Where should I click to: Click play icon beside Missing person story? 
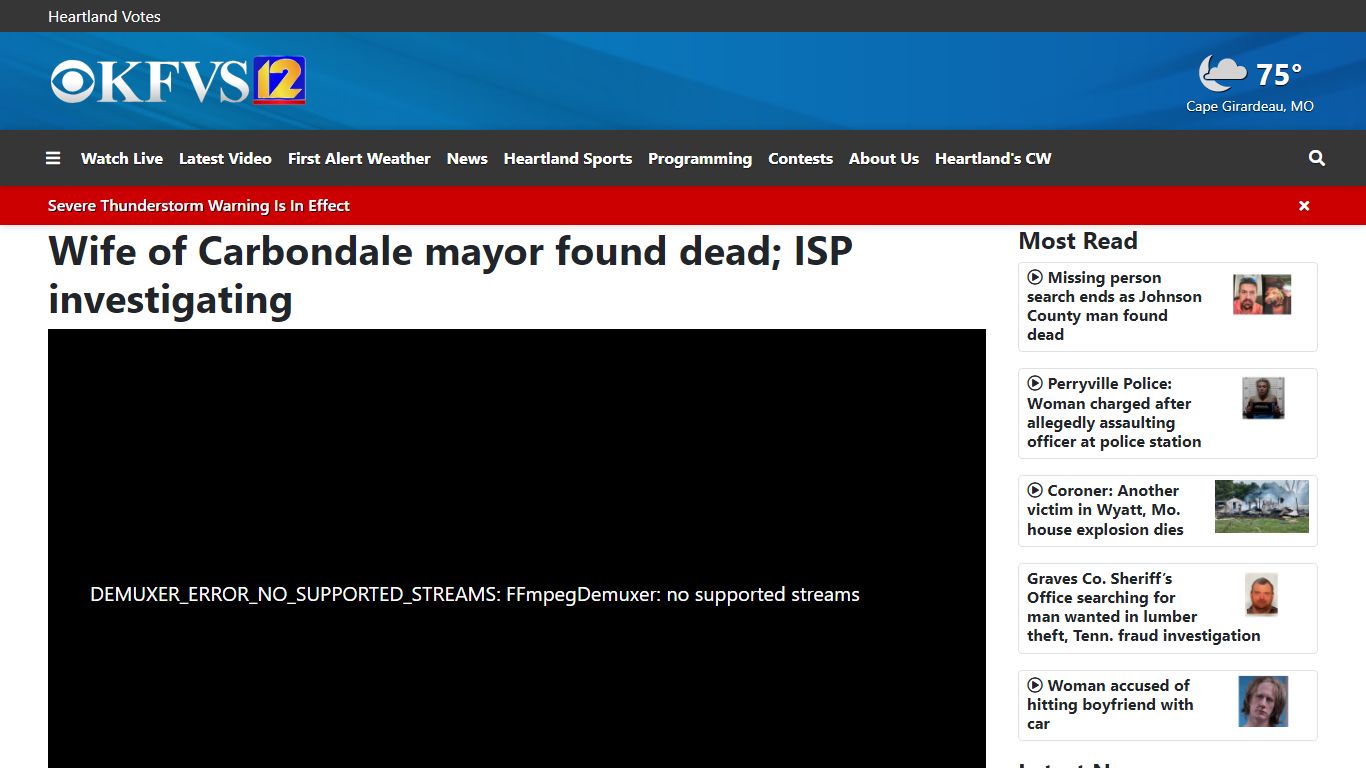tap(1035, 277)
